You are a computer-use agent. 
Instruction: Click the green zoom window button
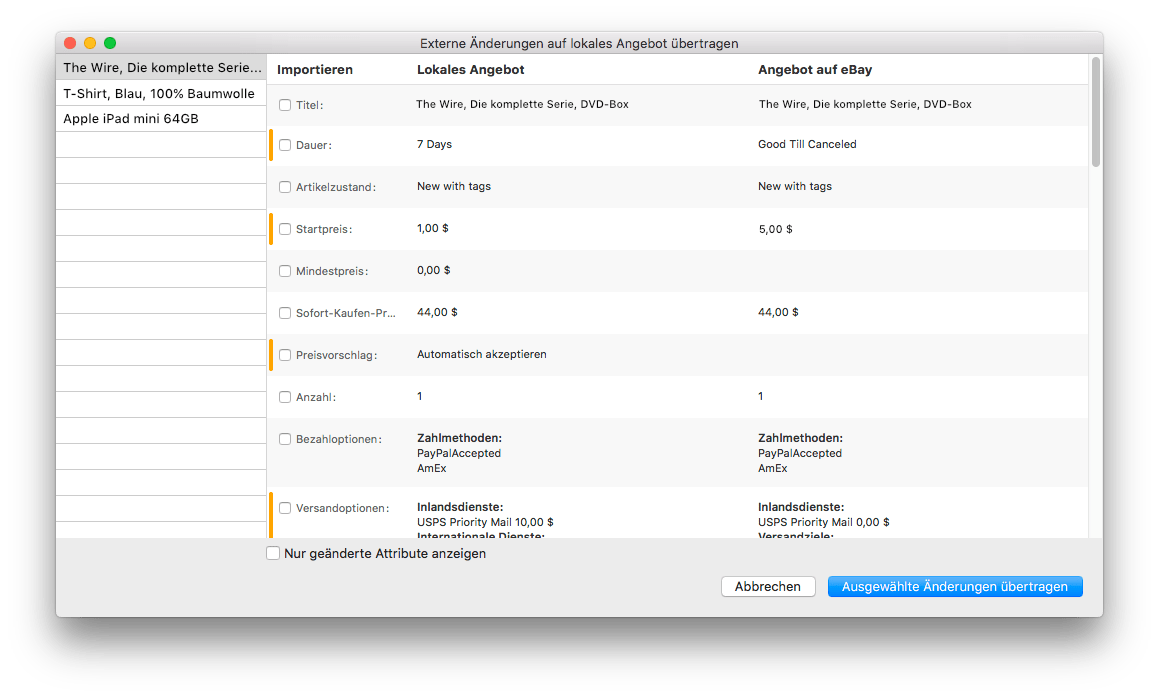click(110, 43)
